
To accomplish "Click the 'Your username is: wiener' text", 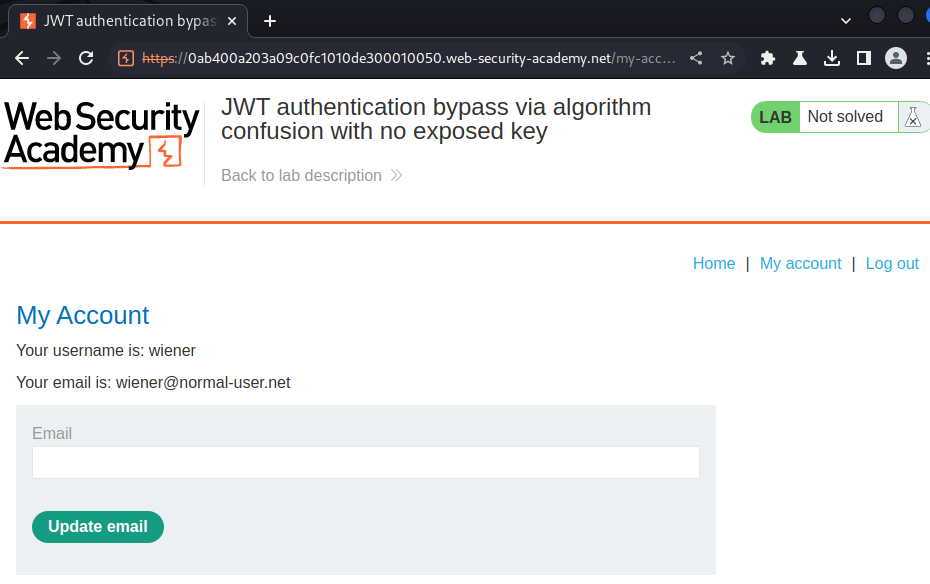I will pyautogui.click(x=106, y=350).
